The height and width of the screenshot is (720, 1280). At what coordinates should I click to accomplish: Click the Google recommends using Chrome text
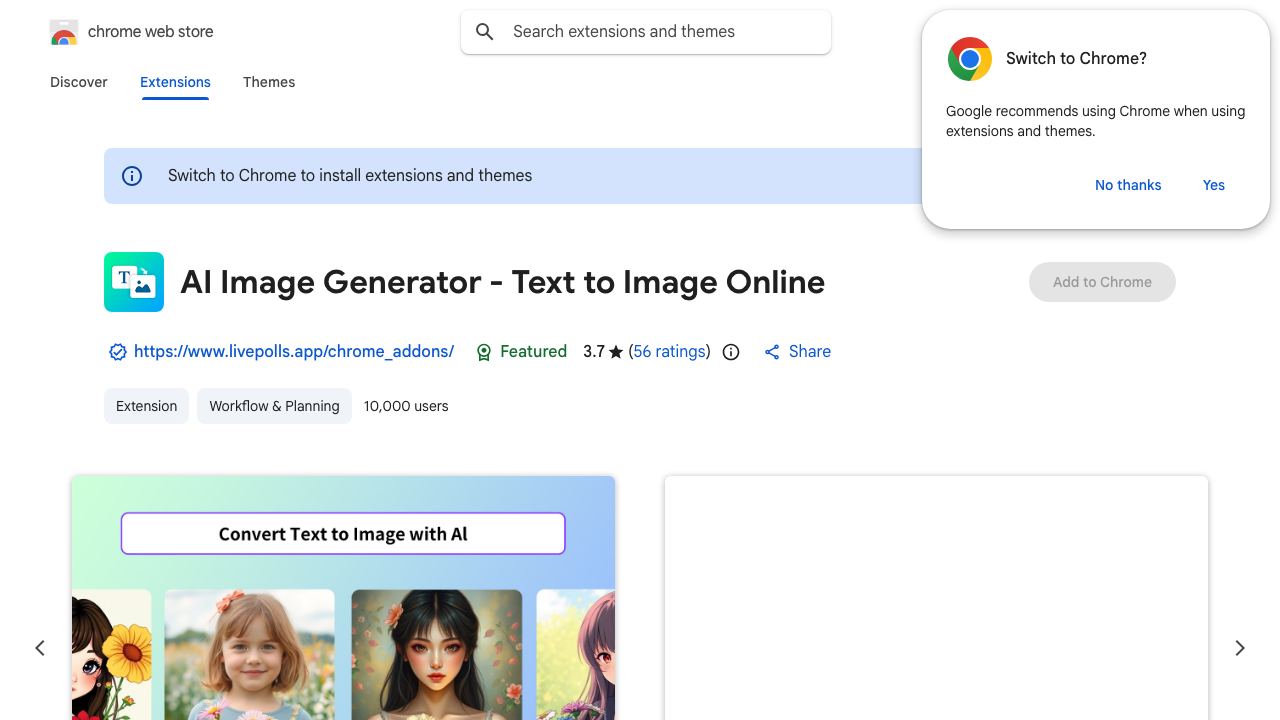(1096, 121)
